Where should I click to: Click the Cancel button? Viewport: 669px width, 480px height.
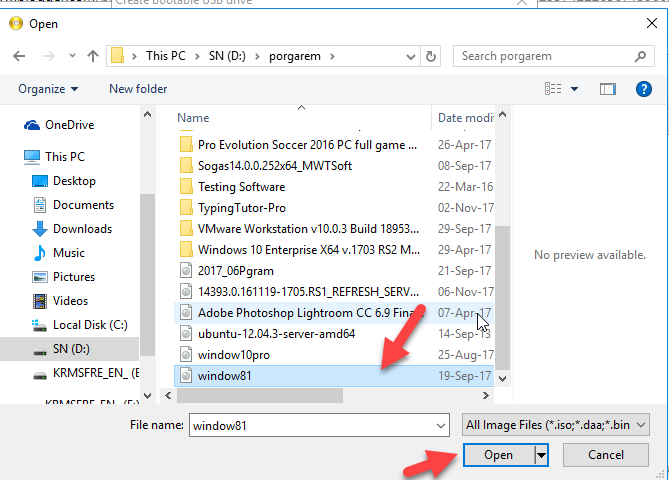tap(606, 455)
